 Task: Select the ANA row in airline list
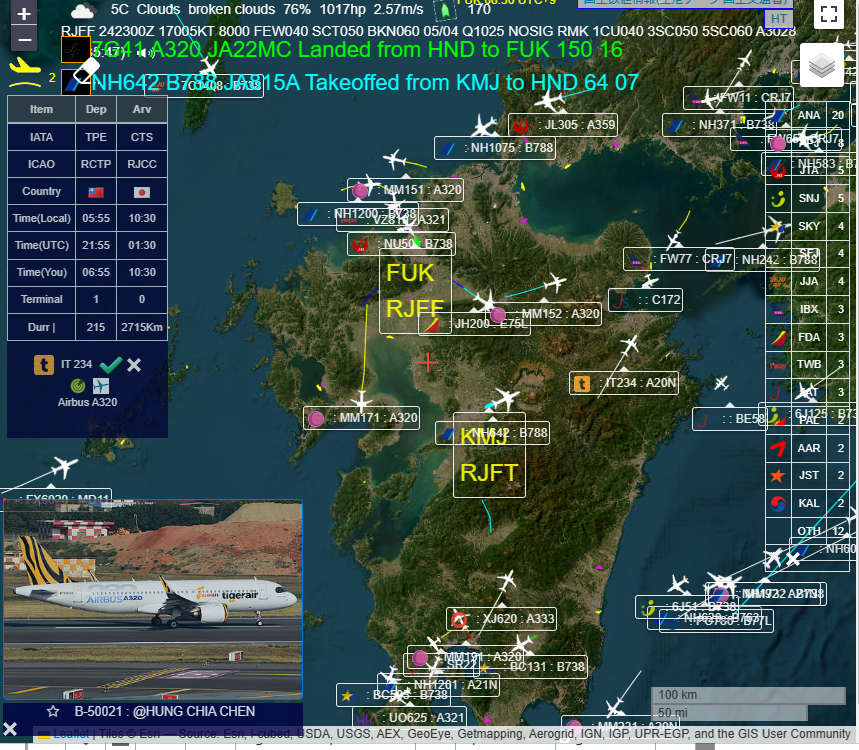[808, 115]
